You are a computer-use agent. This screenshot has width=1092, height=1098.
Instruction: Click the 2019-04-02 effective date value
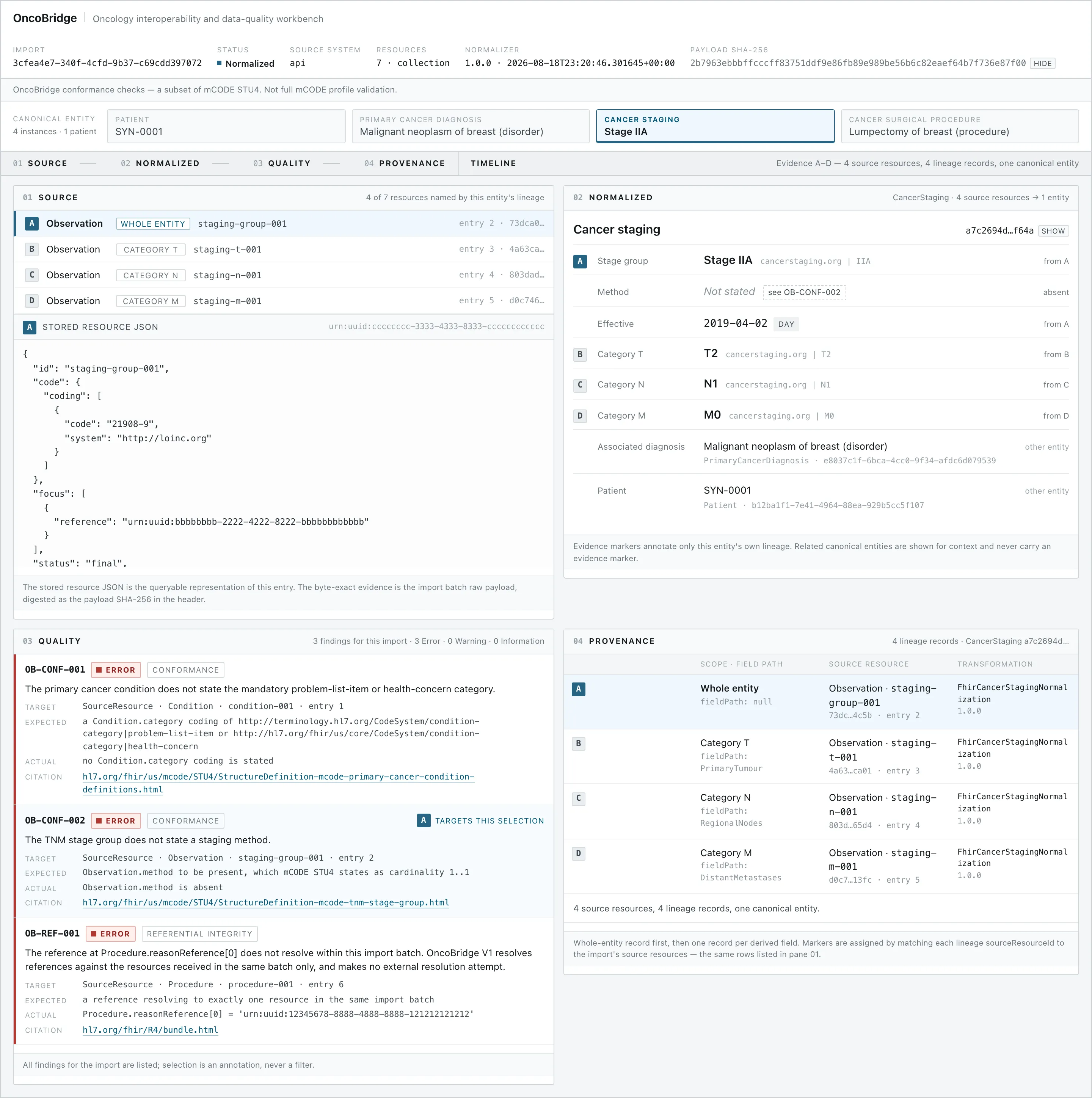(736, 323)
